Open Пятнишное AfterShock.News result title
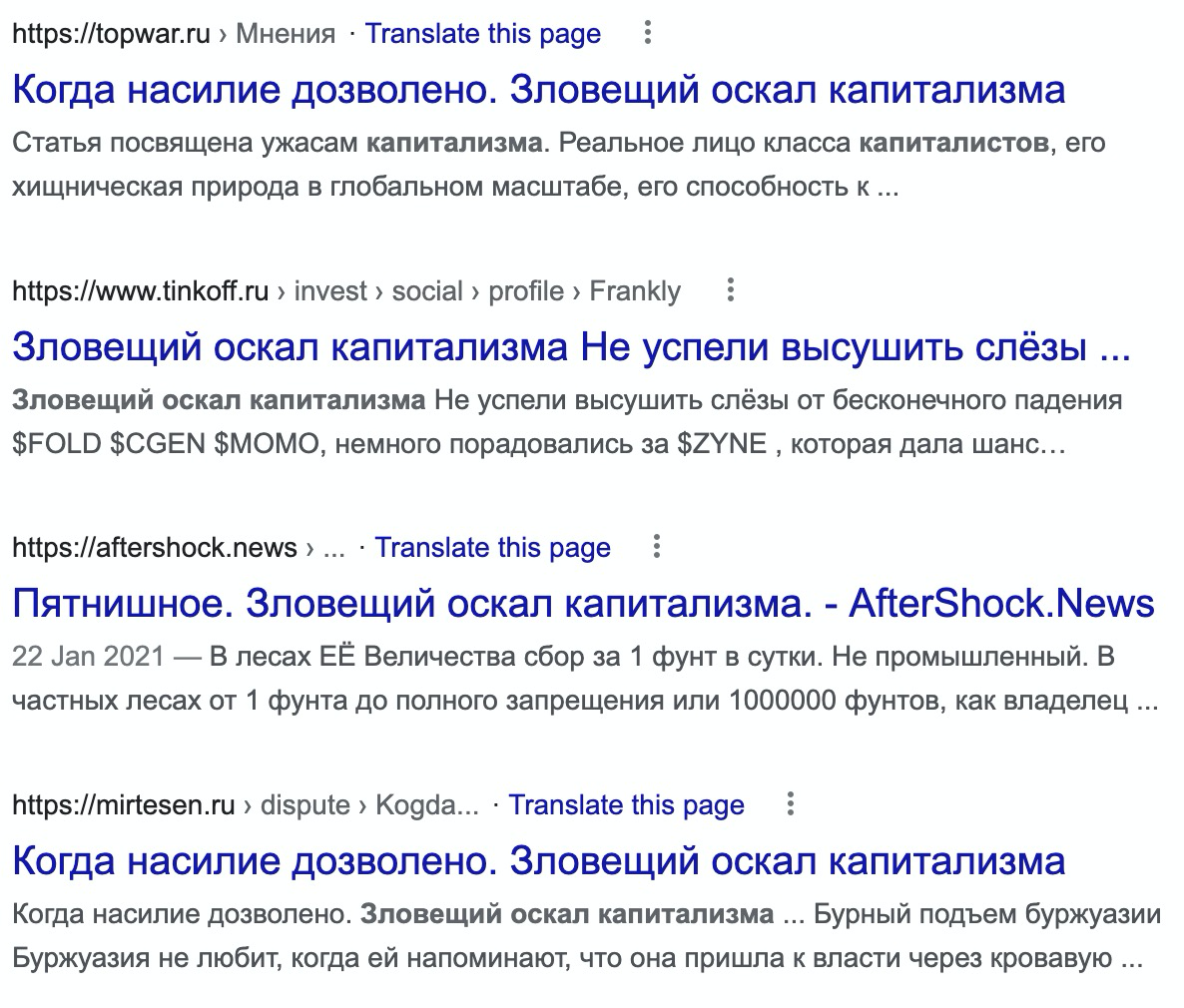 [x=584, y=603]
